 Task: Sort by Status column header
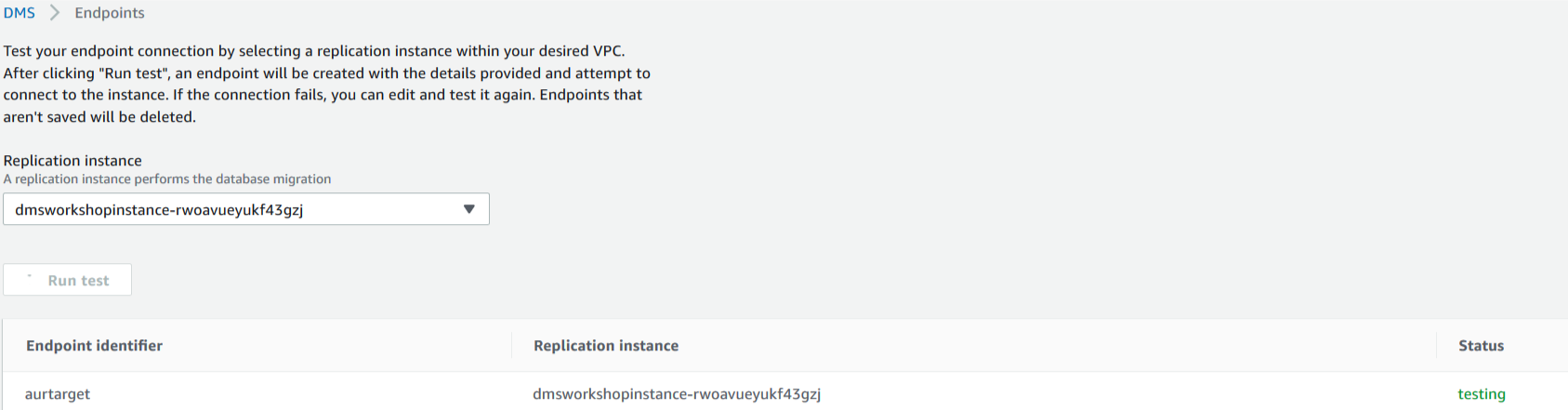pos(1481,346)
